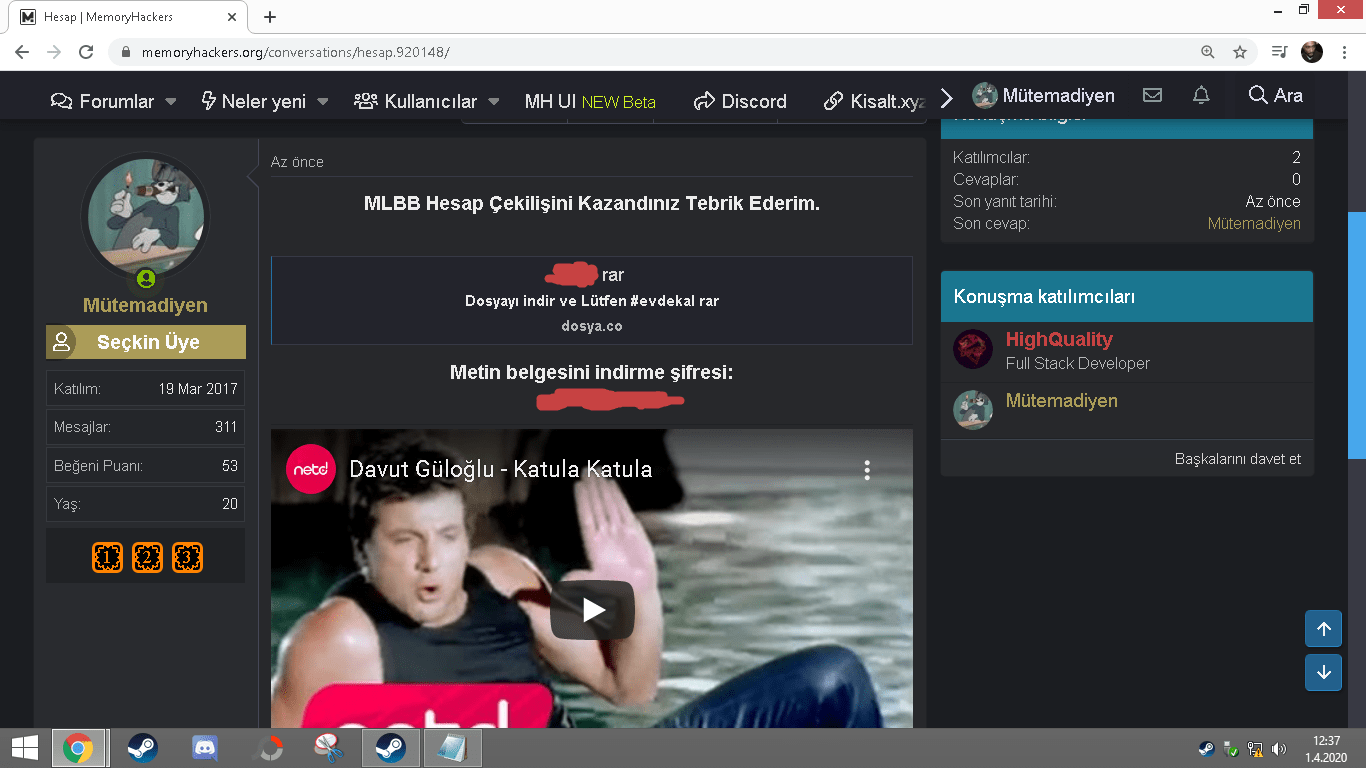Open Discord from the taskbar
This screenshot has width=1366, height=768.
(x=205, y=748)
